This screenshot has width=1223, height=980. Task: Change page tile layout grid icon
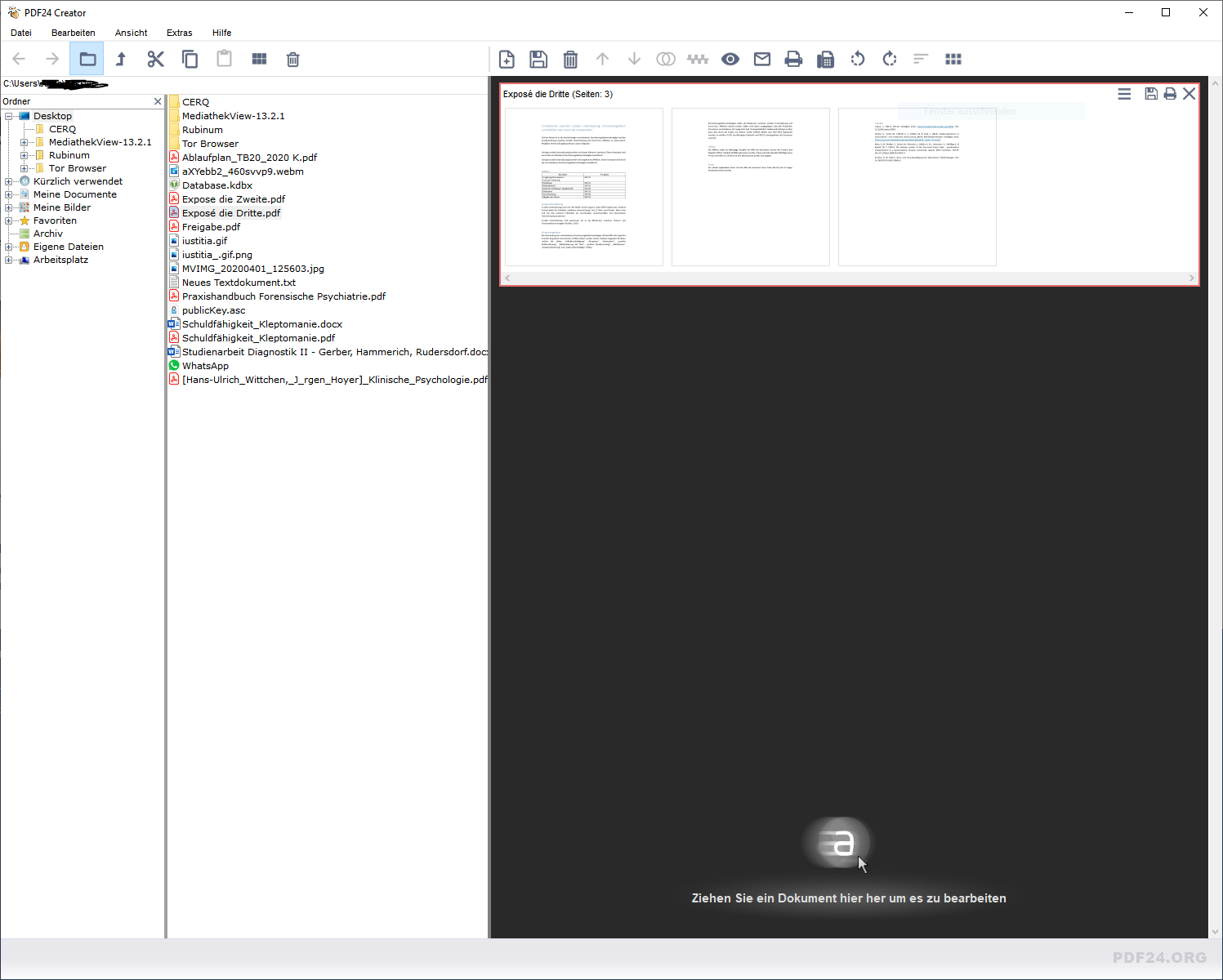[953, 59]
